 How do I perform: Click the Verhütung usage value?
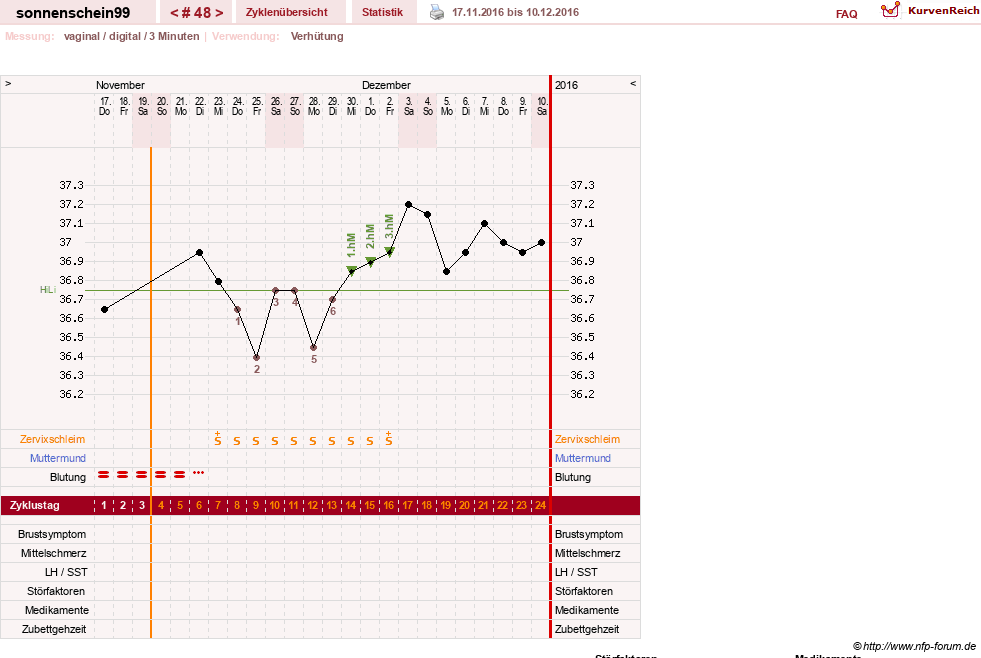tap(317, 36)
